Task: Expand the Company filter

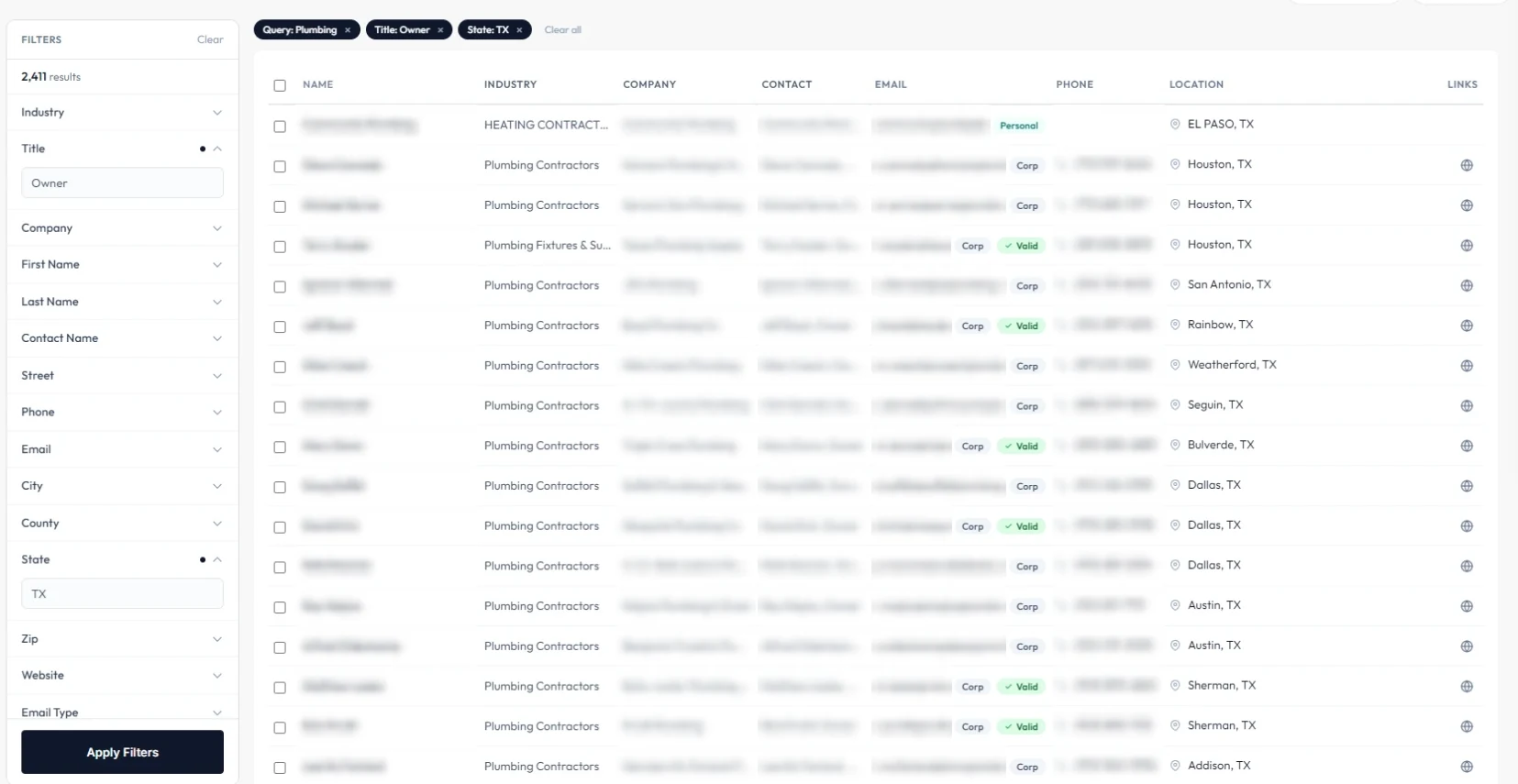Action: tap(122, 228)
